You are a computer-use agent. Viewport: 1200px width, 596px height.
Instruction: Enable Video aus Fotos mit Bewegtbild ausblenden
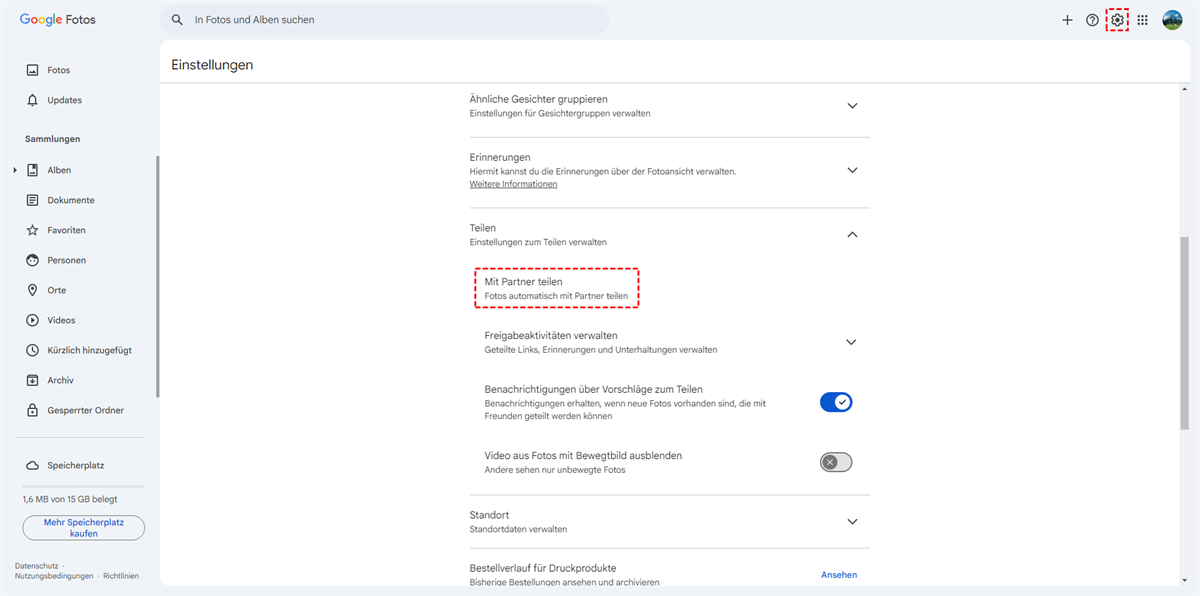[x=835, y=462]
